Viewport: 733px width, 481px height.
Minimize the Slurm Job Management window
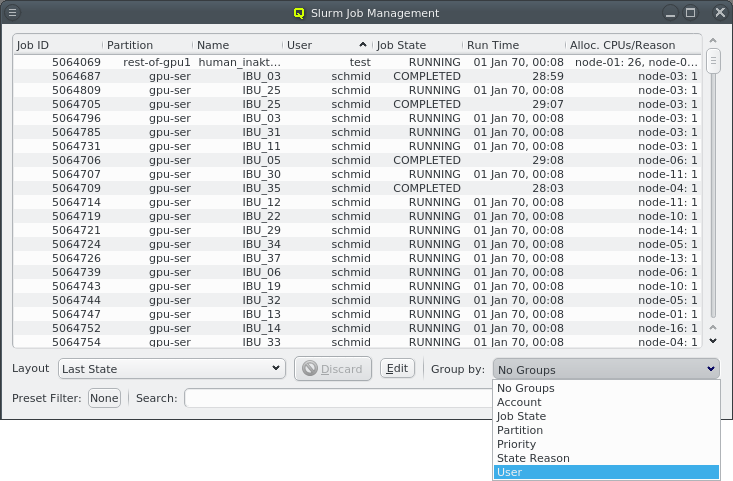coord(670,13)
